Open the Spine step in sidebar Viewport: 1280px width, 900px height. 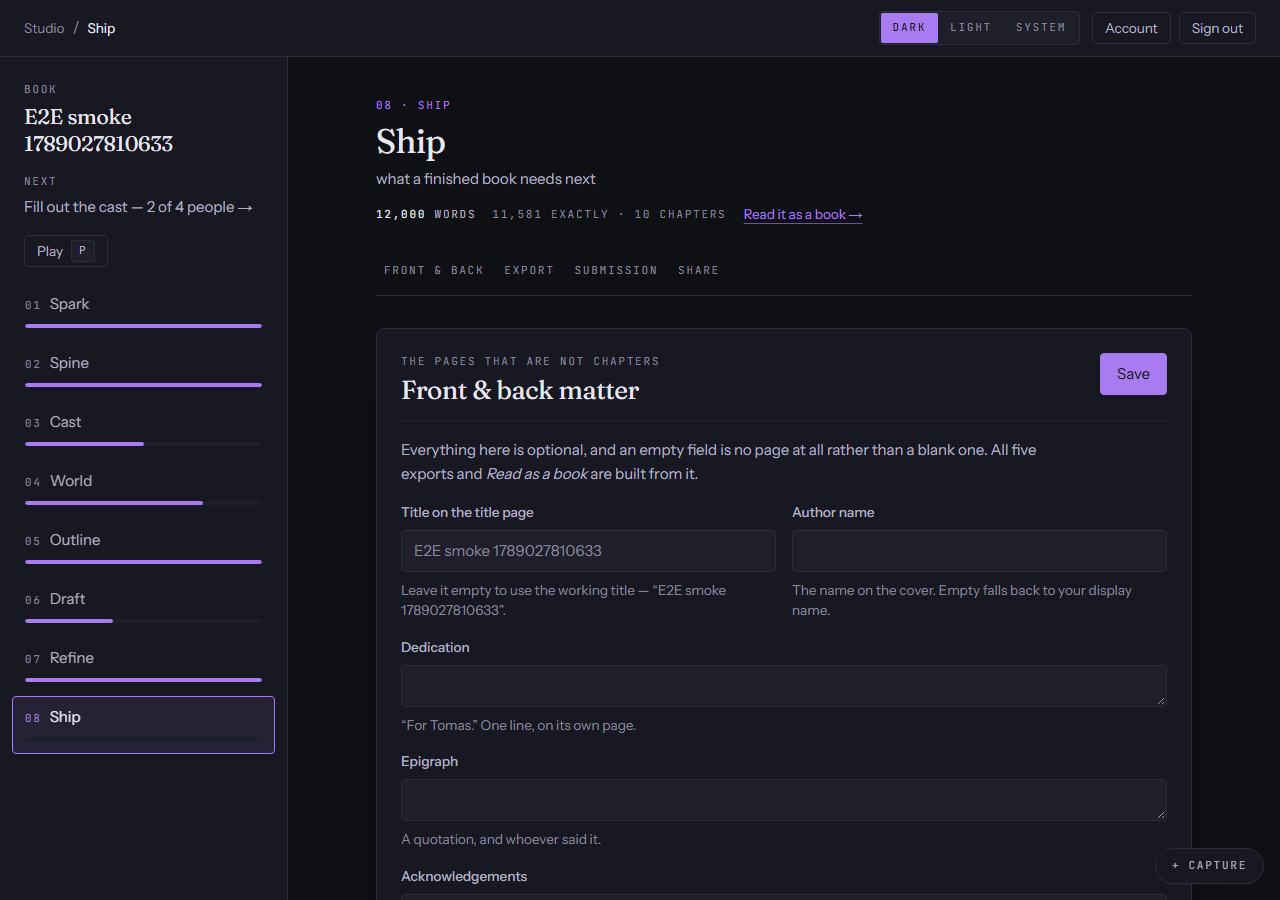(143, 369)
